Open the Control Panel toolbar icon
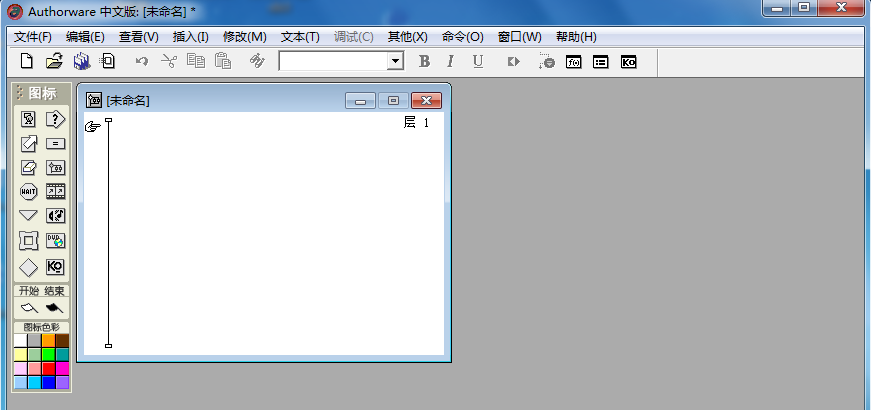Screen dimensions: 871x410 point(547,61)
